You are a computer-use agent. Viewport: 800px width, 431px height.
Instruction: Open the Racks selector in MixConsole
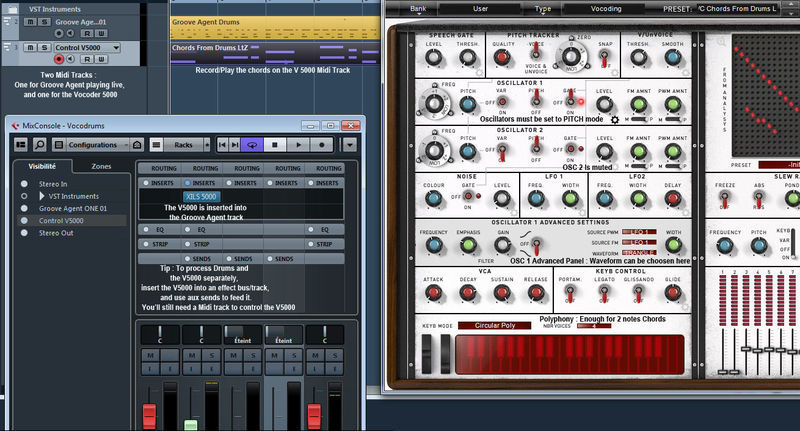click(184, 145)
